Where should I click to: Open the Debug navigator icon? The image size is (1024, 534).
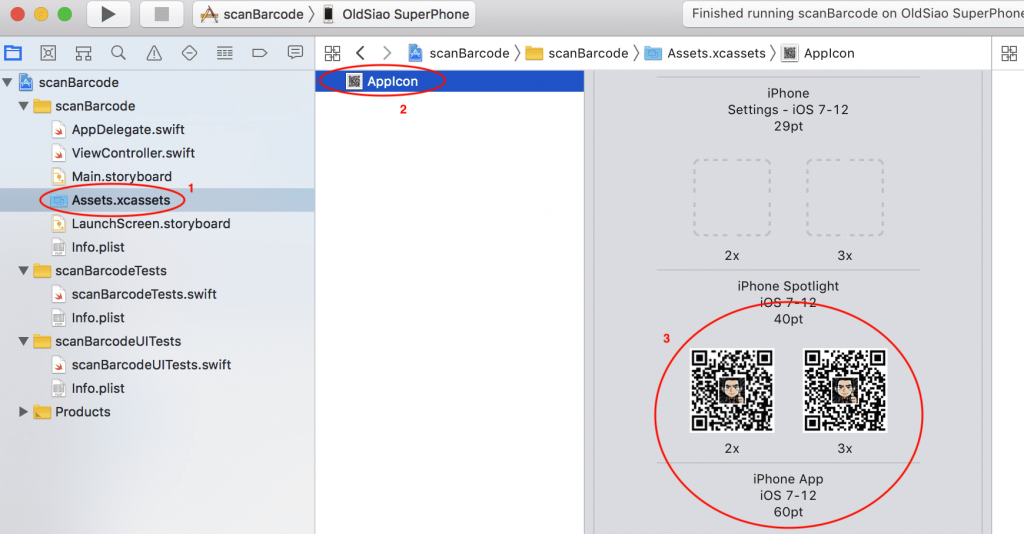[x=225, y=53]
